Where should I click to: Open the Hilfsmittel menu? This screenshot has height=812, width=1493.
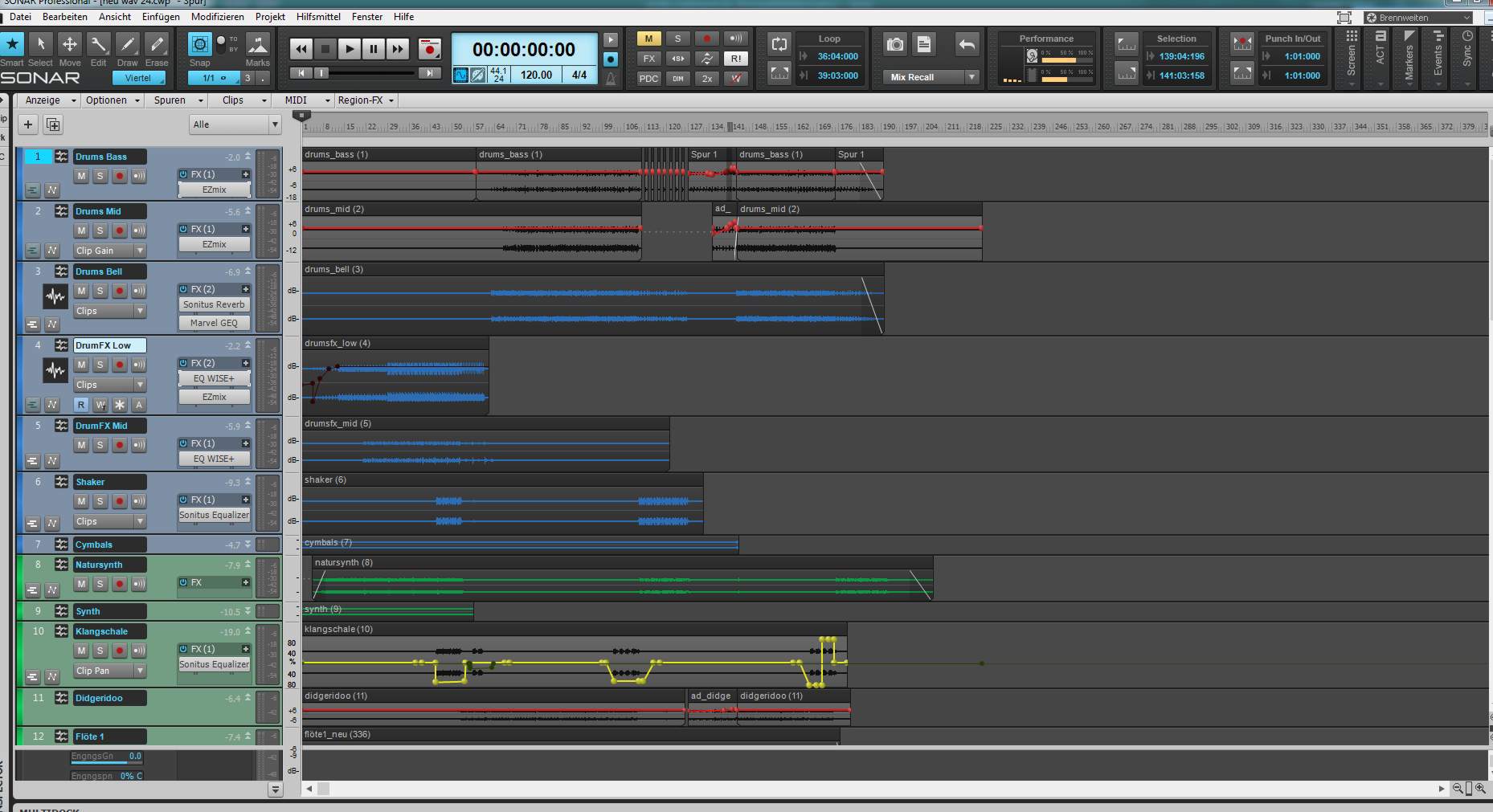(318, 16)
